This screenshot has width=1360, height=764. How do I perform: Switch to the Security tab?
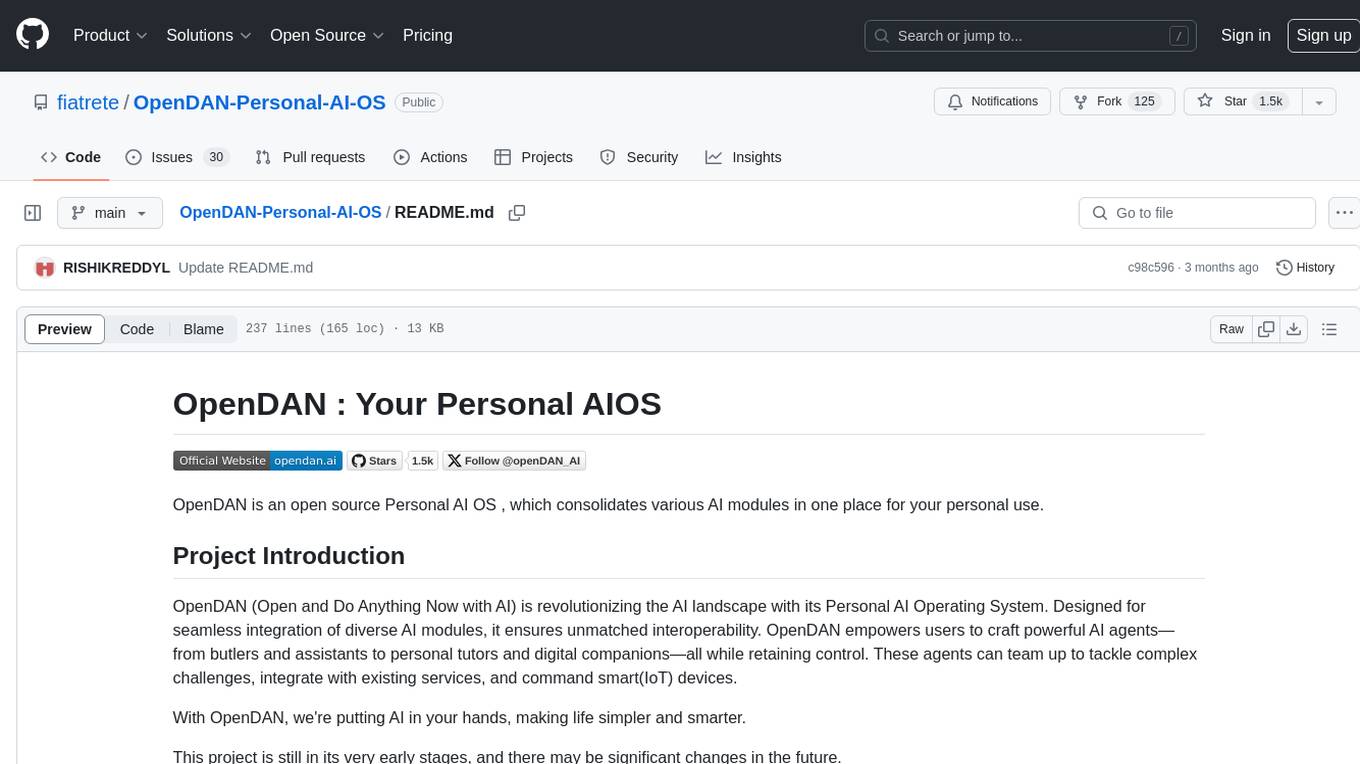coord(639,157)
